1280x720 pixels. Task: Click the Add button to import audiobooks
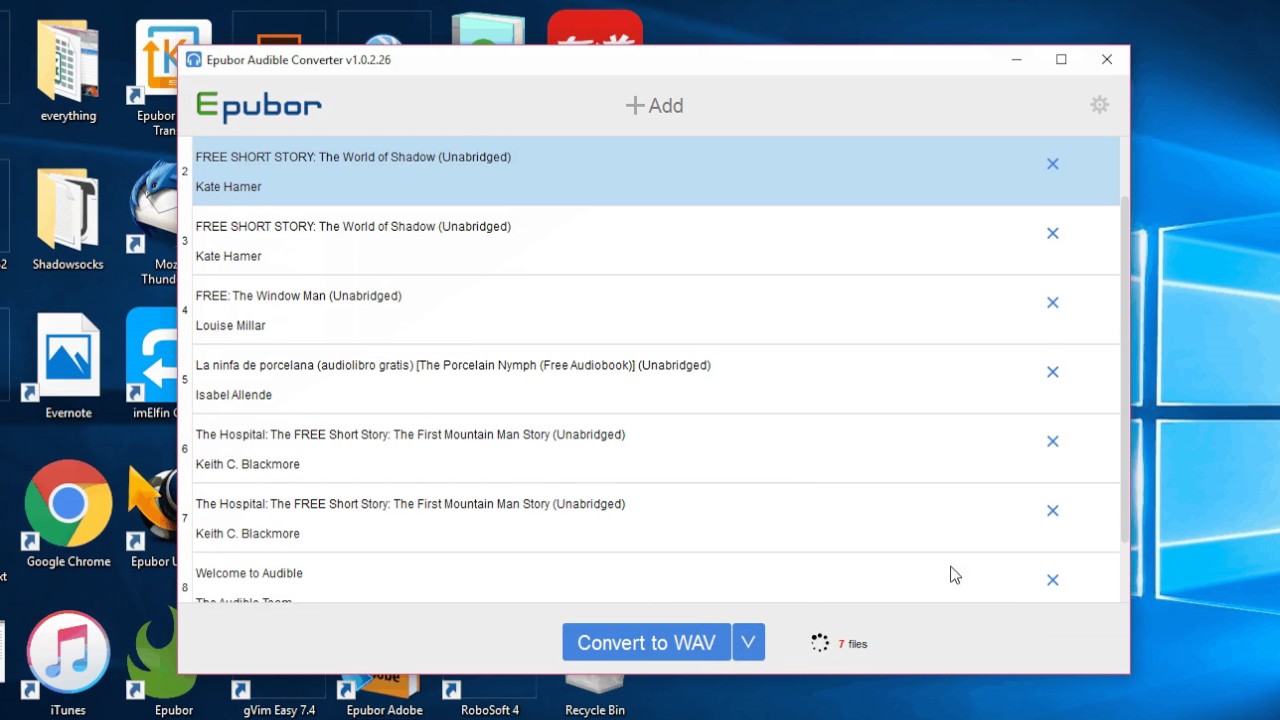click(x=655, y=106)
